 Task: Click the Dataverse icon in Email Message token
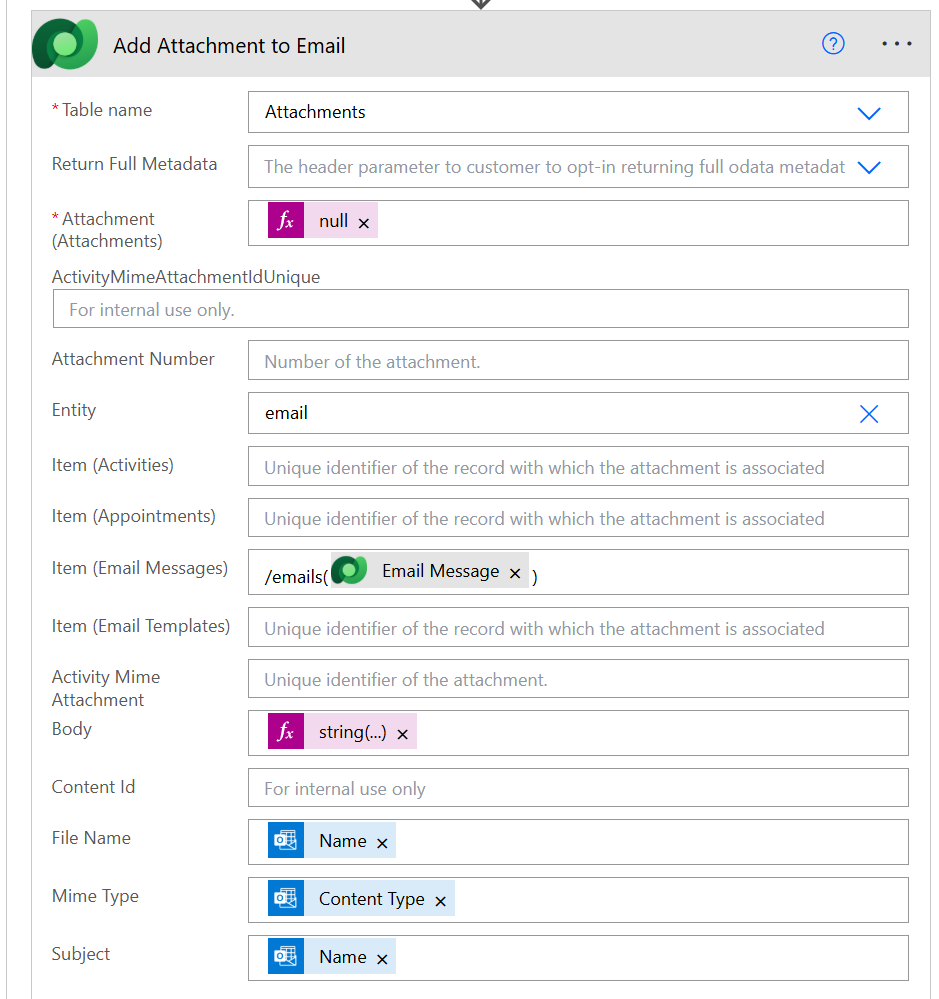click(x=350, y=571)
